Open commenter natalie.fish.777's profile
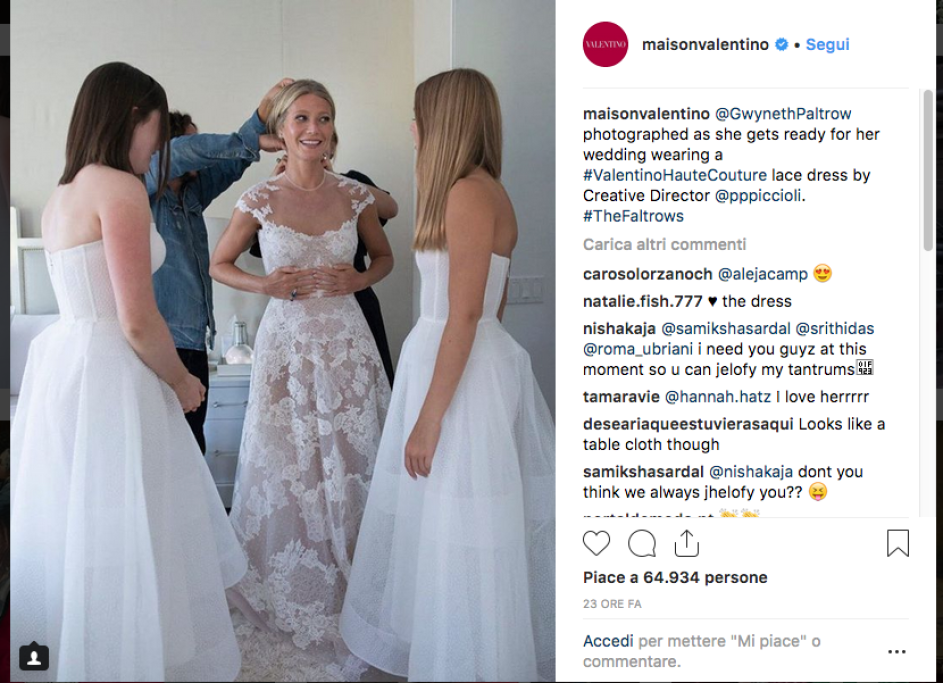Image resolution: width=943 pixels, height=683 pixels. point(642,301)
